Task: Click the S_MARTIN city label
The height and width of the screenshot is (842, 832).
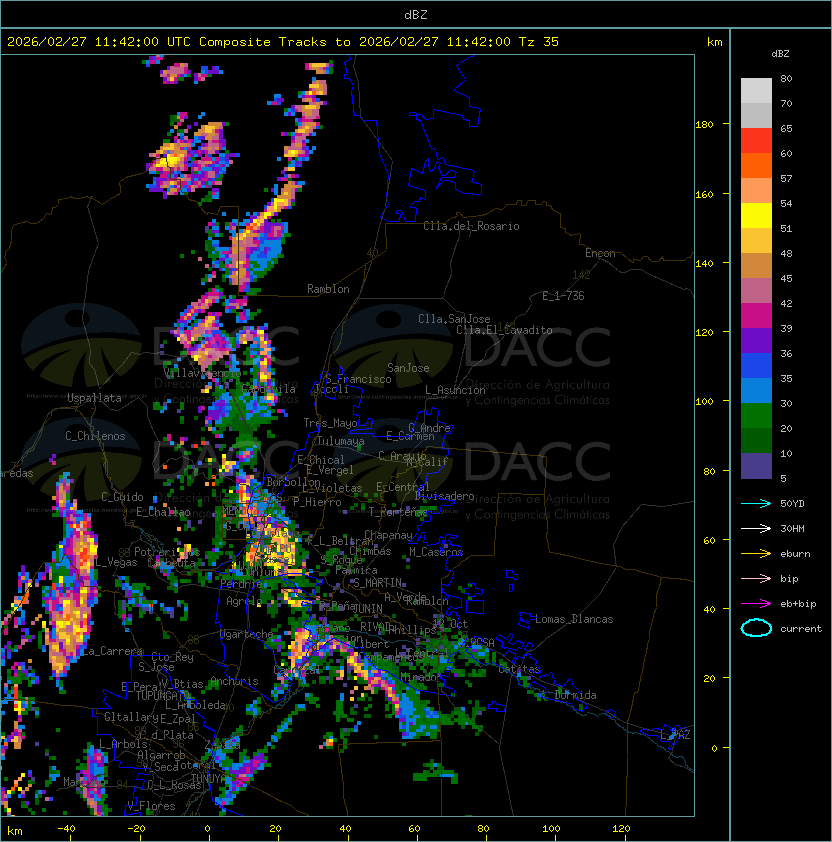Action: 377,583
